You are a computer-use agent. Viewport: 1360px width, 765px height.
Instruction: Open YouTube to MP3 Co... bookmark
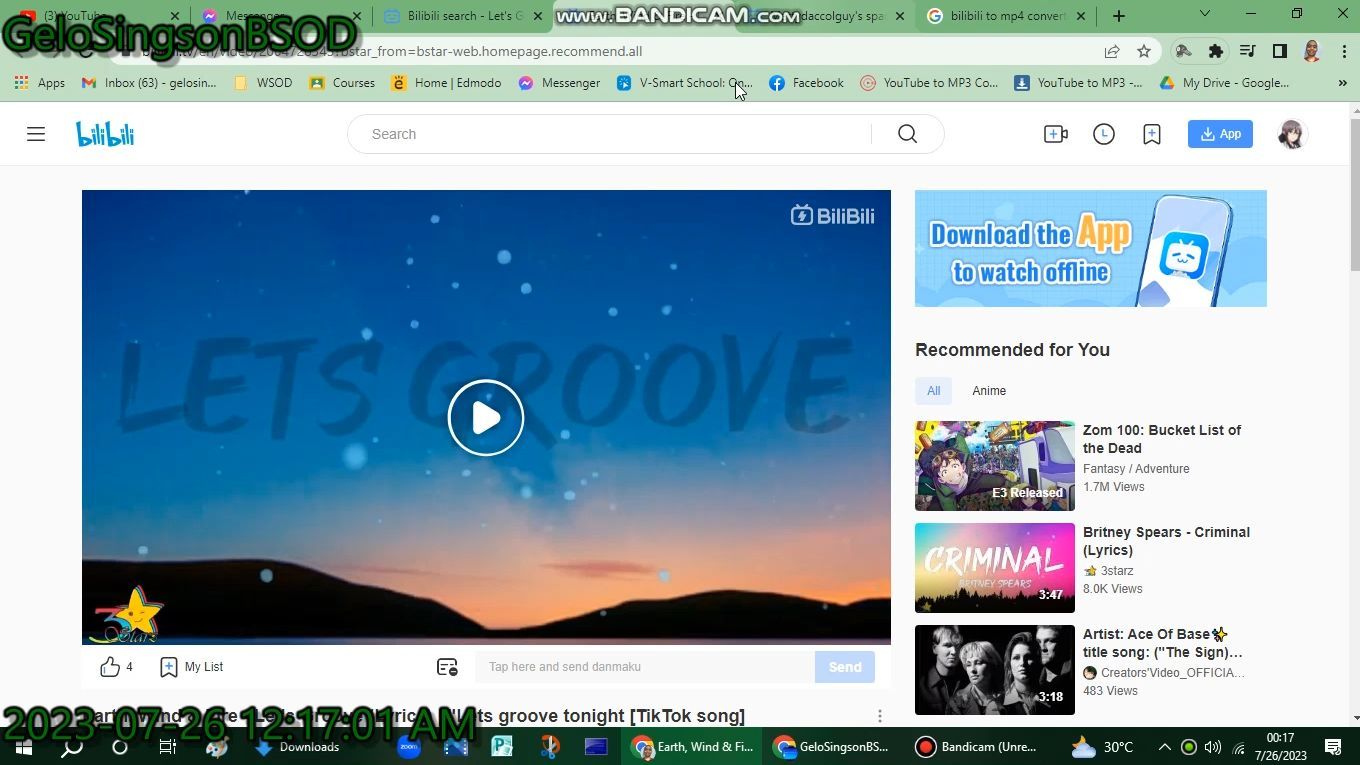pyautogui.click(x=930, y=83)
